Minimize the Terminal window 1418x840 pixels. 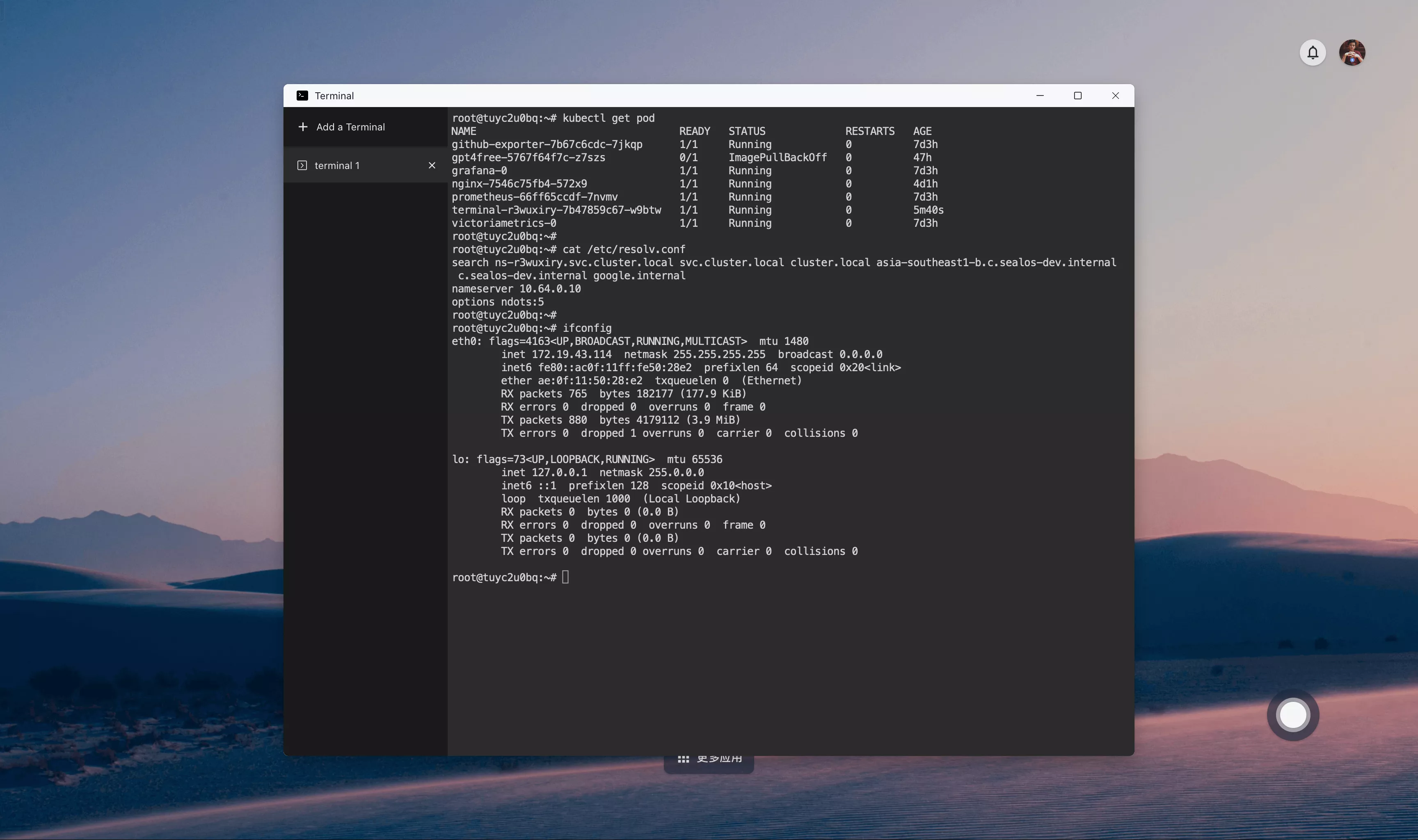[1040, 96]
